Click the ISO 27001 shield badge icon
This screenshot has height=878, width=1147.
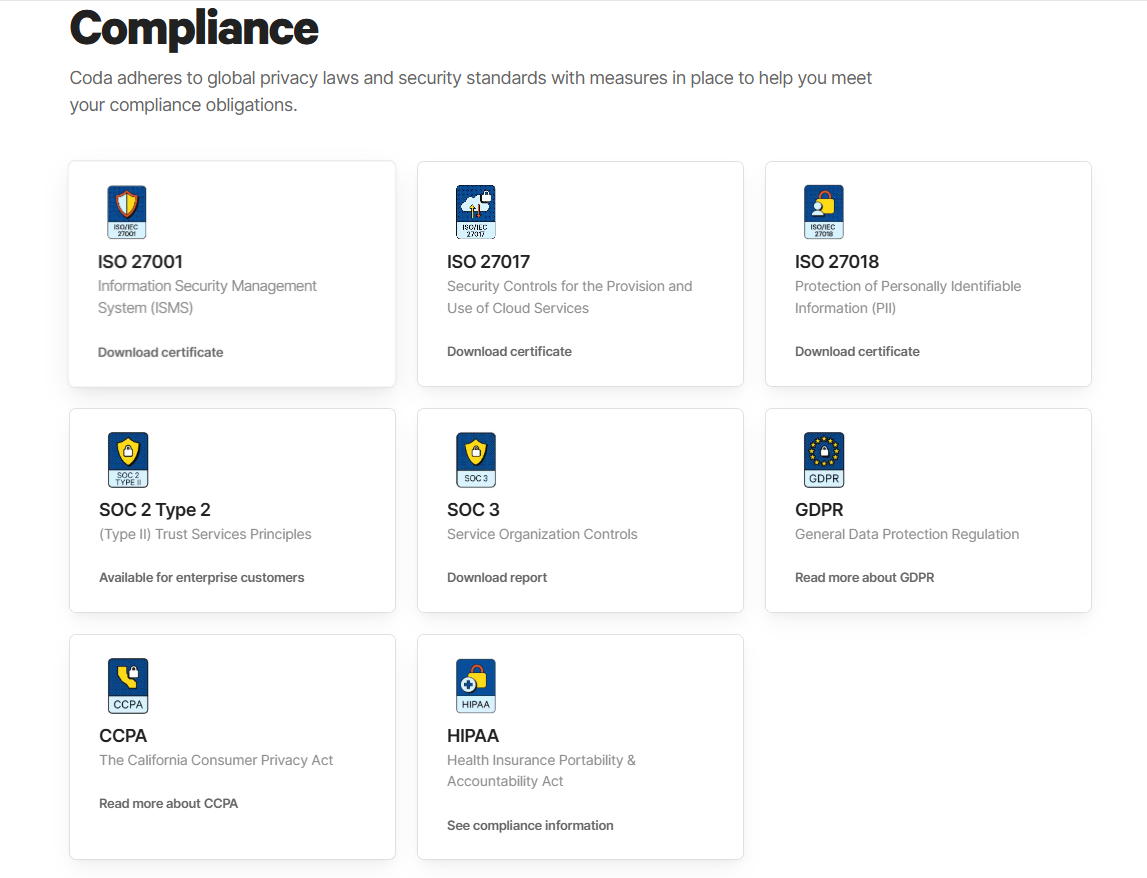tap(126, 211)
